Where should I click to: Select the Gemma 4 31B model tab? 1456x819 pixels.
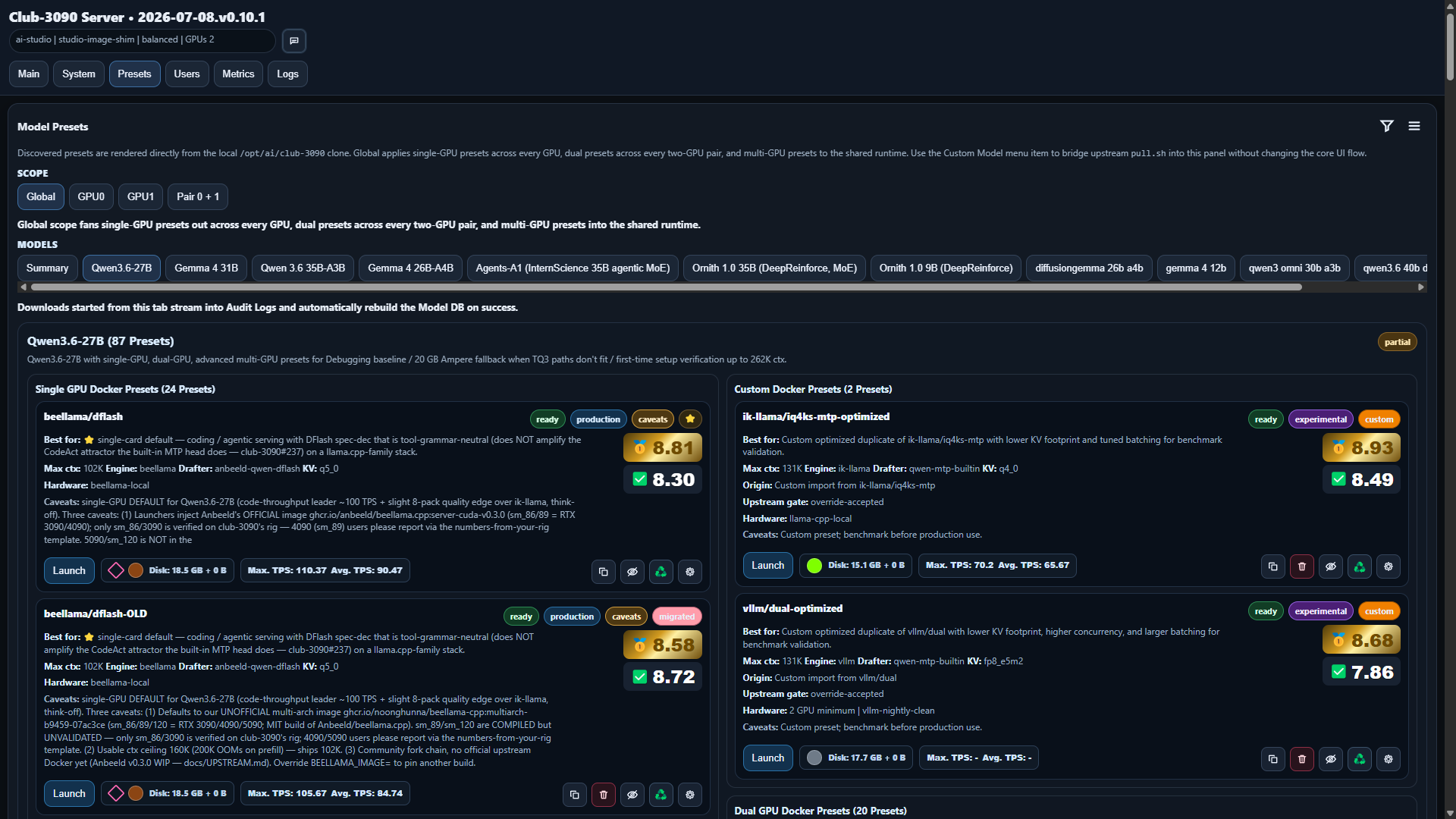206,268
